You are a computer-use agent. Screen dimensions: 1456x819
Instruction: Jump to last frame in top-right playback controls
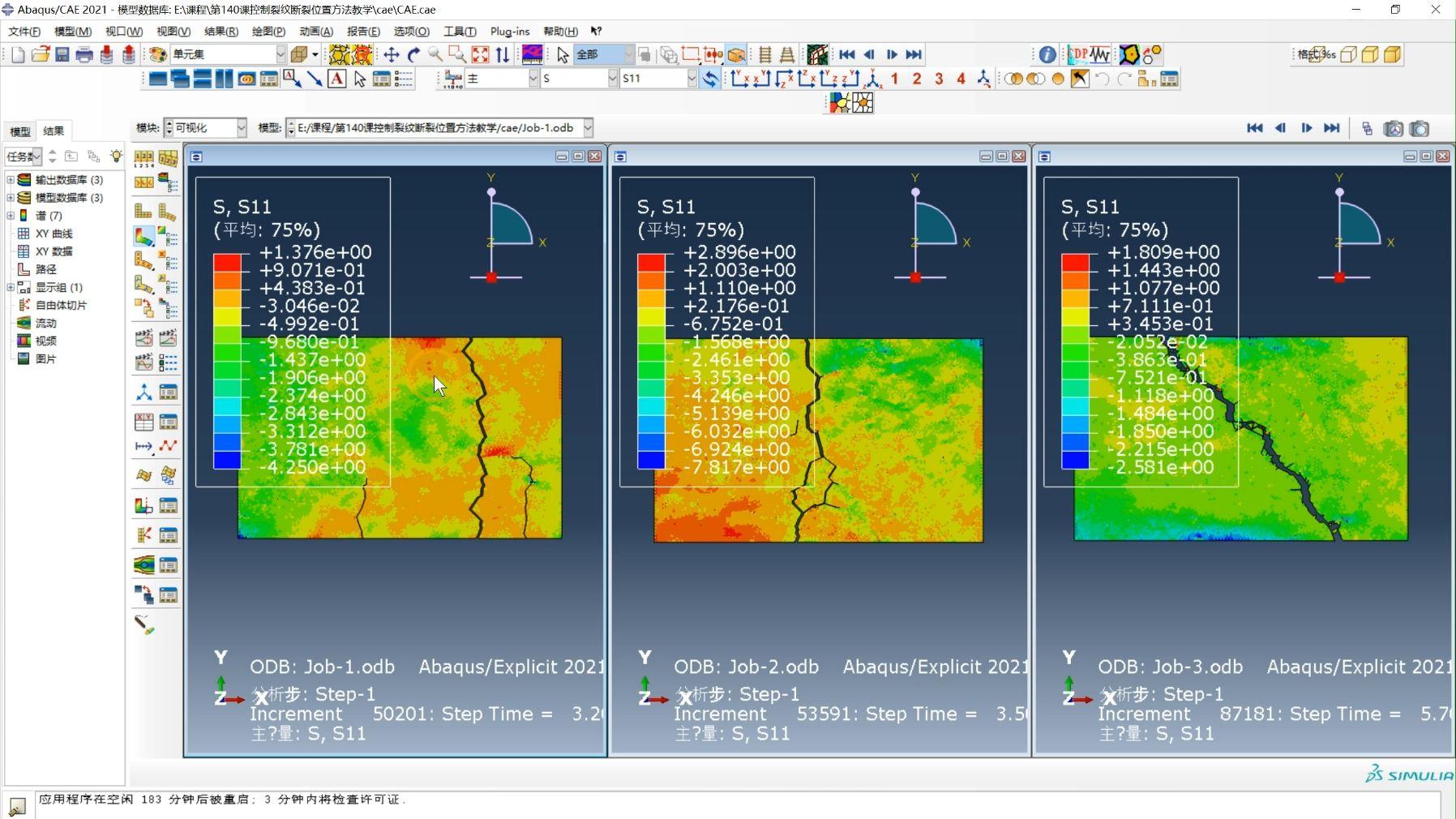click(x=1331, y=128)
